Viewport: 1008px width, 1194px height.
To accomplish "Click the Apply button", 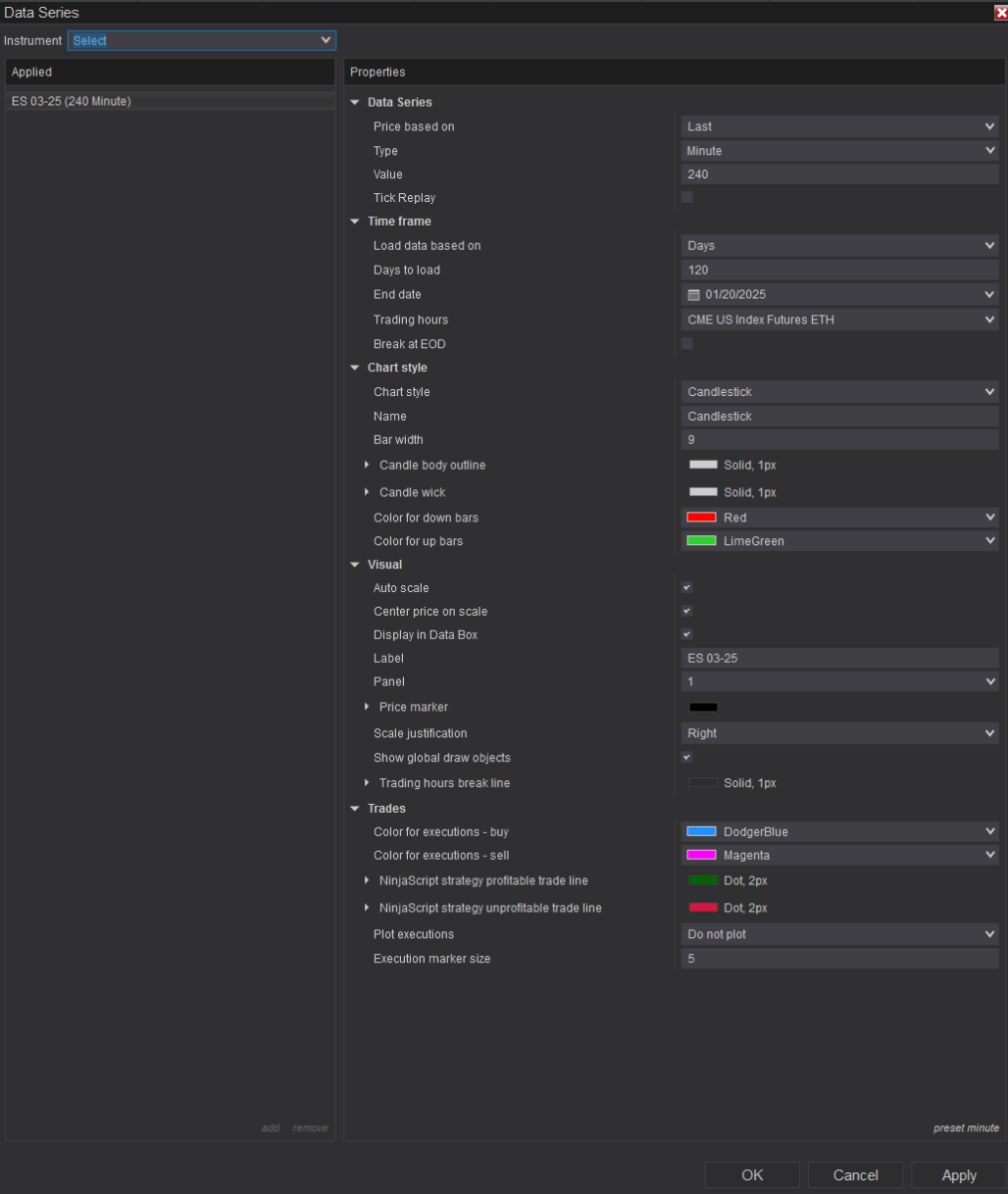I will click(x=958, y=1175).
